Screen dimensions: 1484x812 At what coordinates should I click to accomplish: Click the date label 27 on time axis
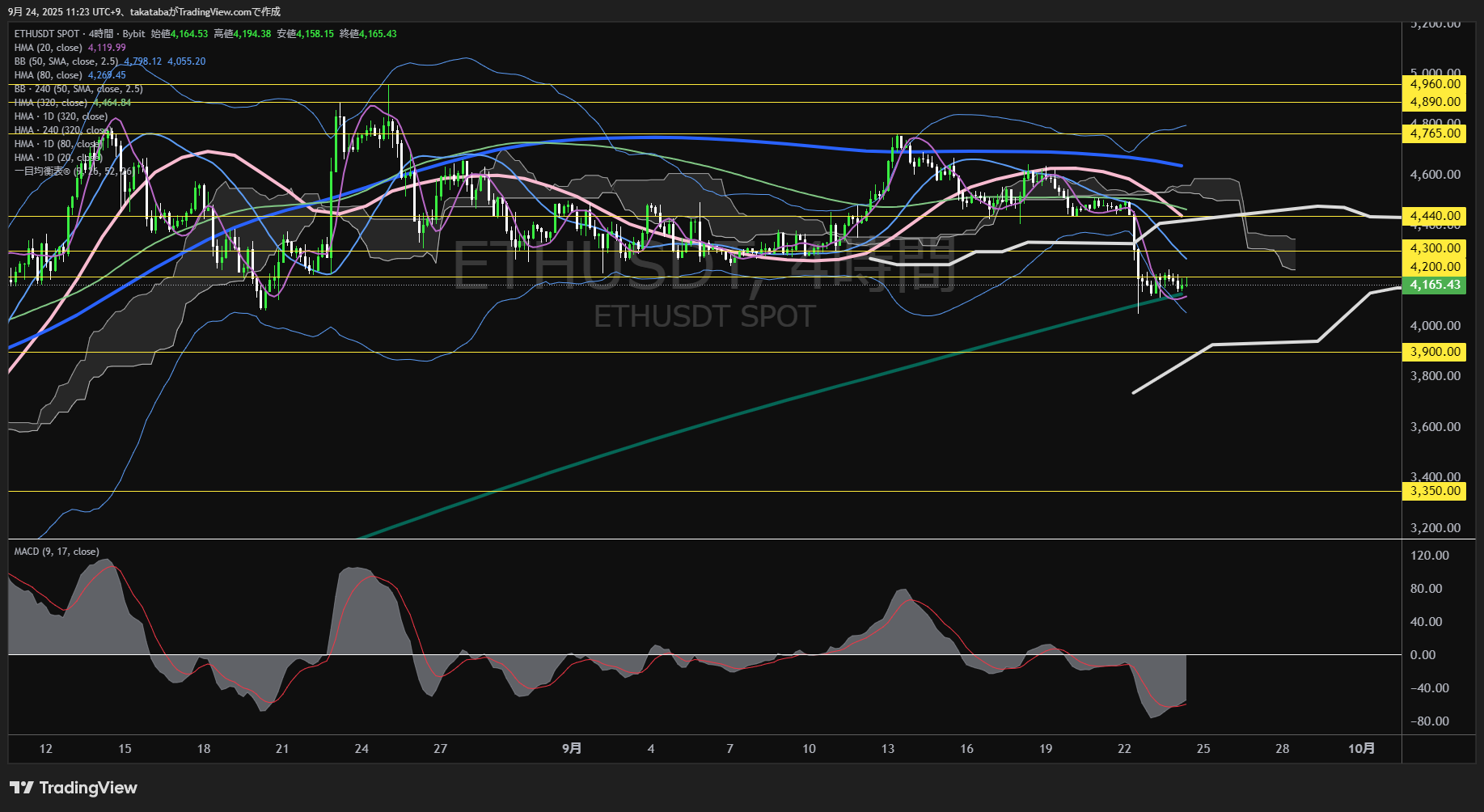(x=441, y=749)
